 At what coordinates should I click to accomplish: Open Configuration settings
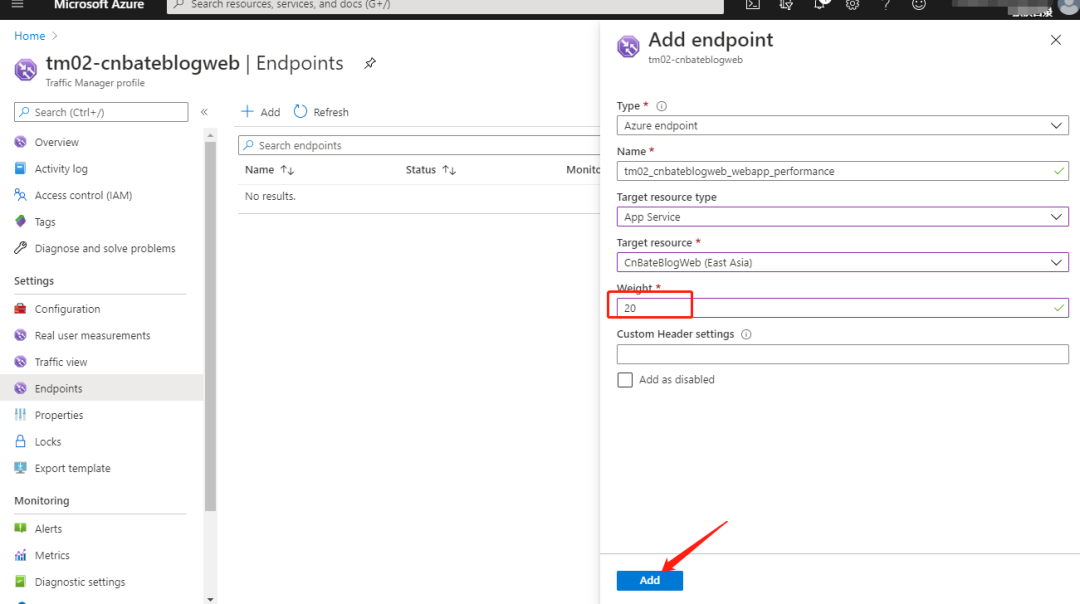[67, 309]
